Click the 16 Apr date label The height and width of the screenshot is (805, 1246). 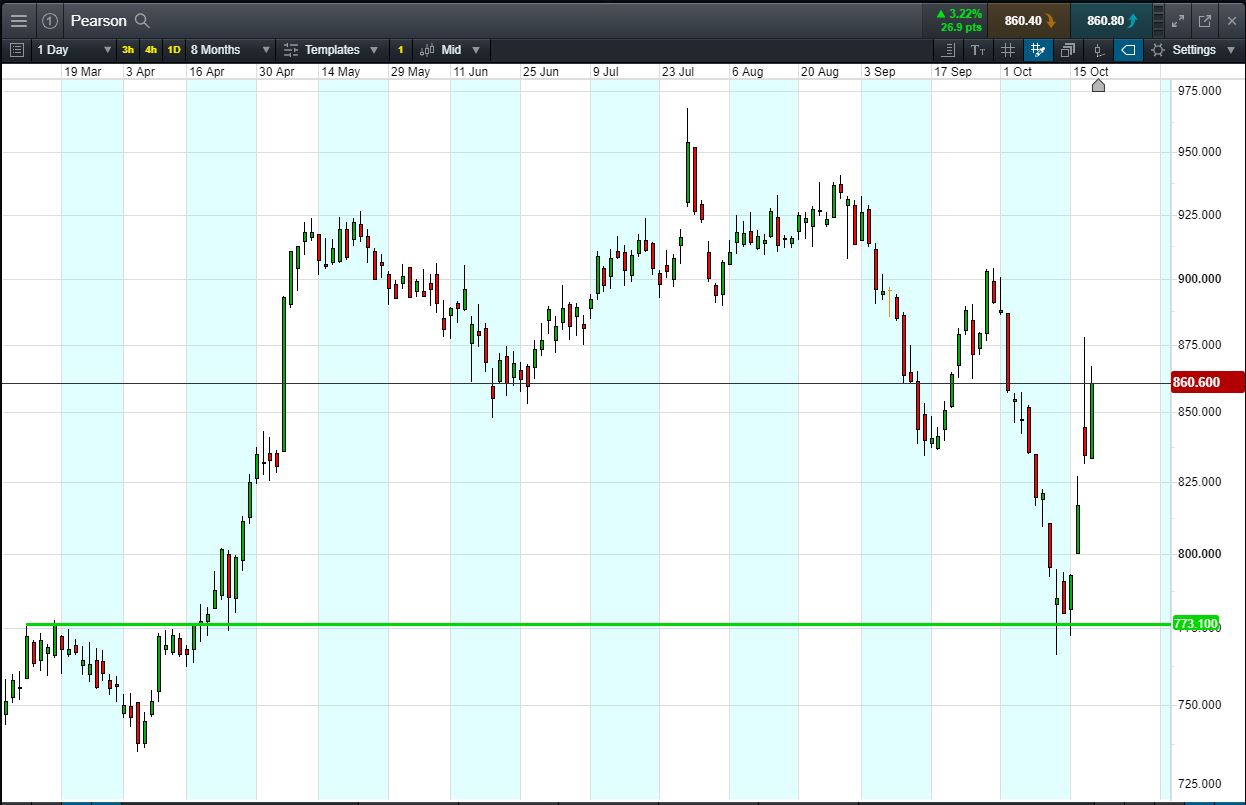pos(207,72)
